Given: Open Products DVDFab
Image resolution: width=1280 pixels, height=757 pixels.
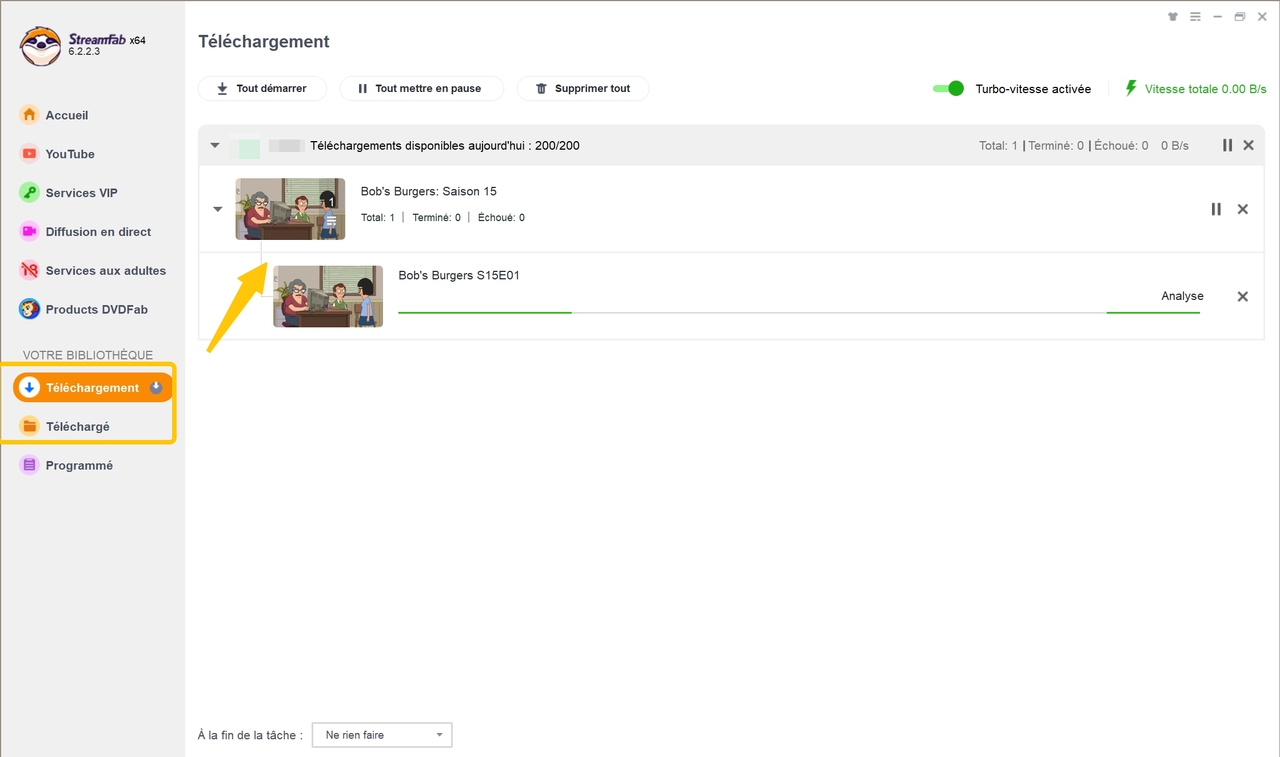Looking at the screenshot, I should (96, 310).
